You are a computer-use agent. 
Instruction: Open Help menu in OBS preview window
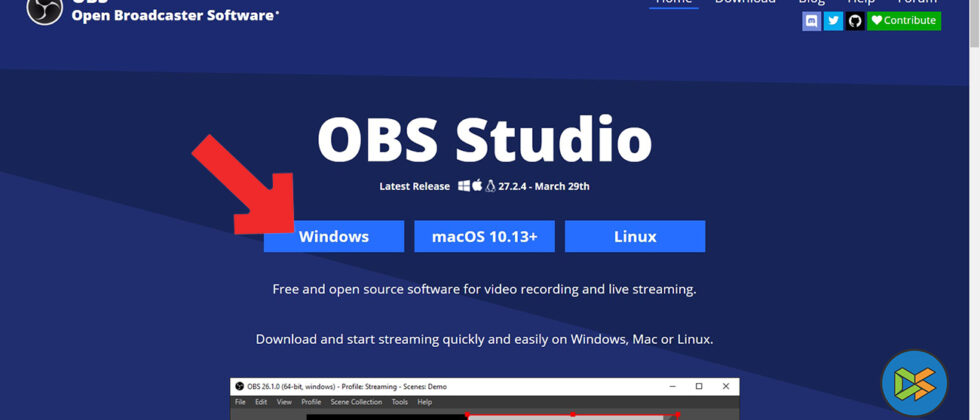pyautogui.click(x=424, y=402)
